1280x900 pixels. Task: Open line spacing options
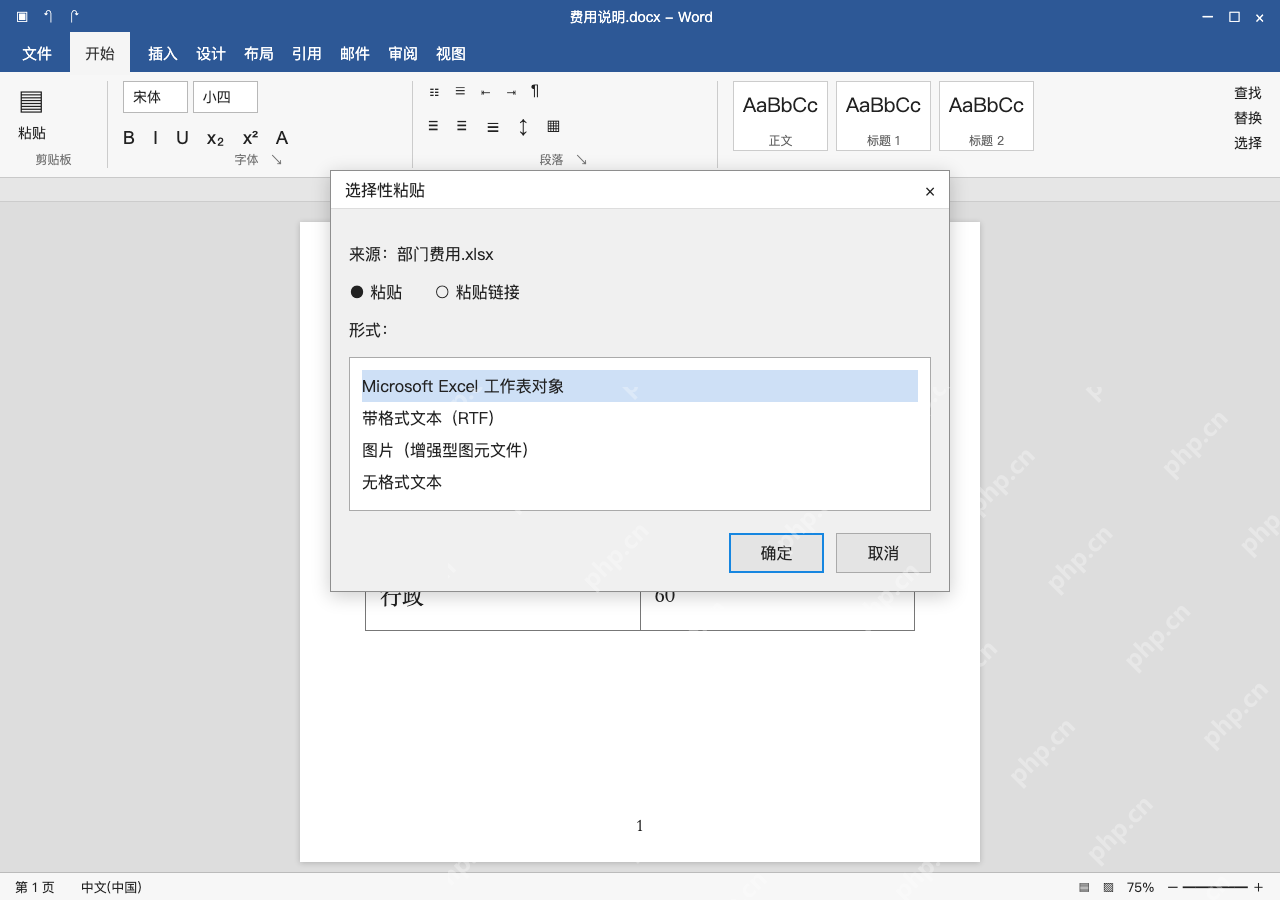(523, 127)
